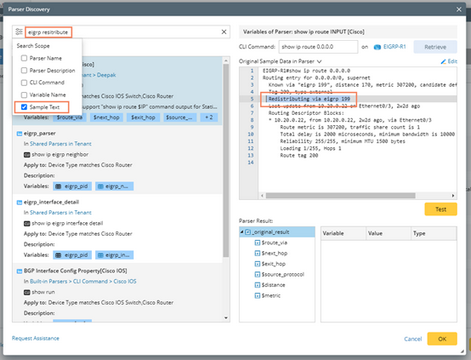The image size is (471, 360).
Task: Click the EIGRP-R1 device icon
Action: [377, 47]
